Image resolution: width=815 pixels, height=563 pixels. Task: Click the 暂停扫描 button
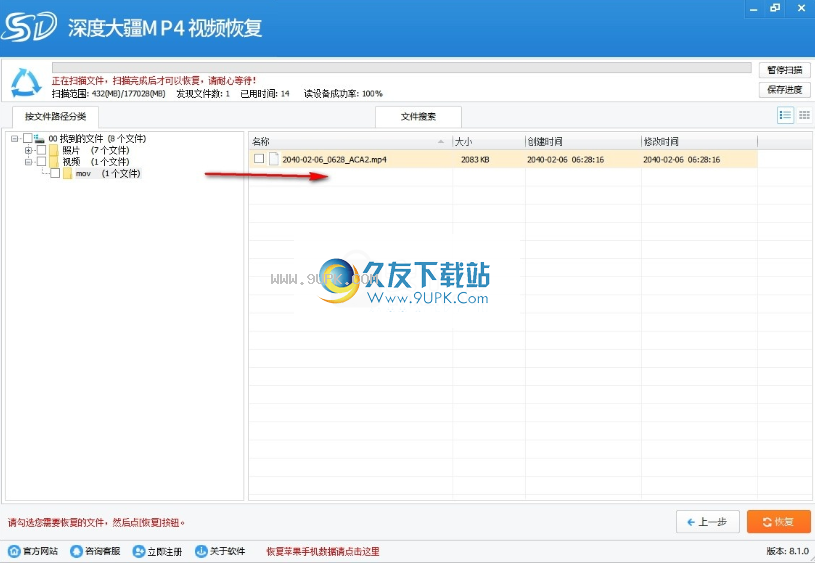point(785,70)
